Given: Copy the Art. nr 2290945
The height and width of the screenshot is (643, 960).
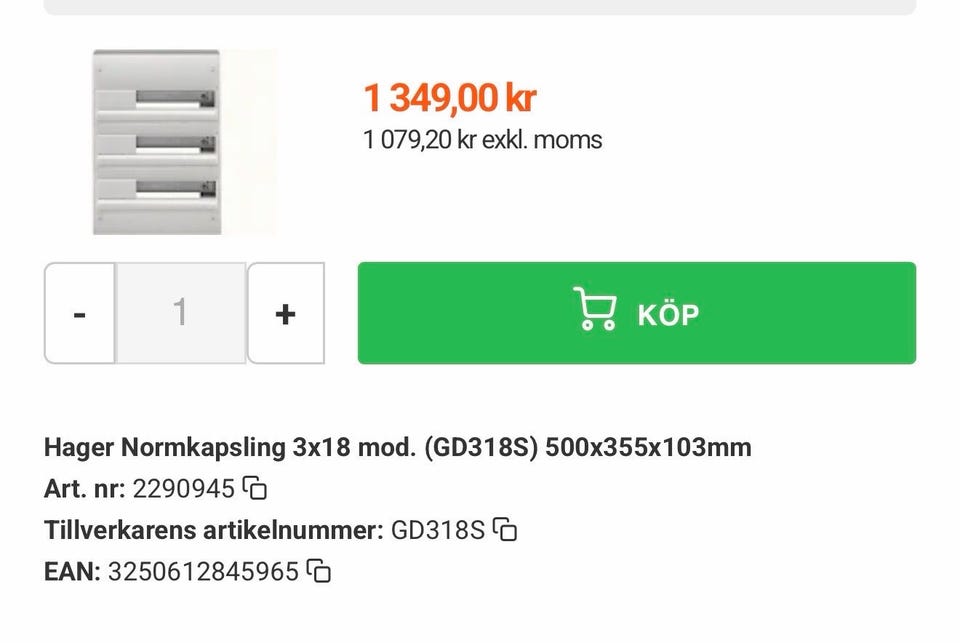Looking at the screenshot, I should point(256,489).
